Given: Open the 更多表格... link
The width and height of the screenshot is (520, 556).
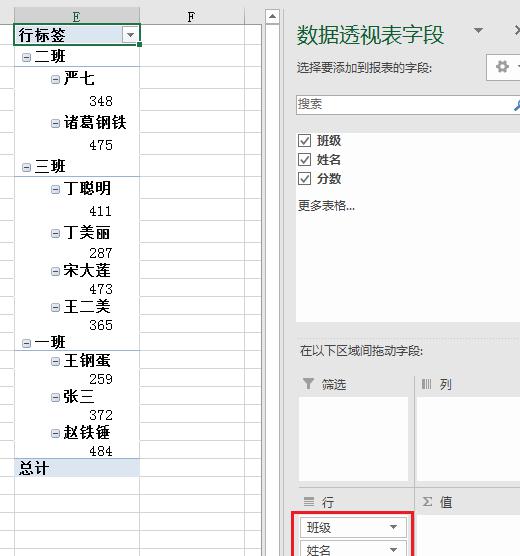Looking at the screenshot, I should click(326, 205).
